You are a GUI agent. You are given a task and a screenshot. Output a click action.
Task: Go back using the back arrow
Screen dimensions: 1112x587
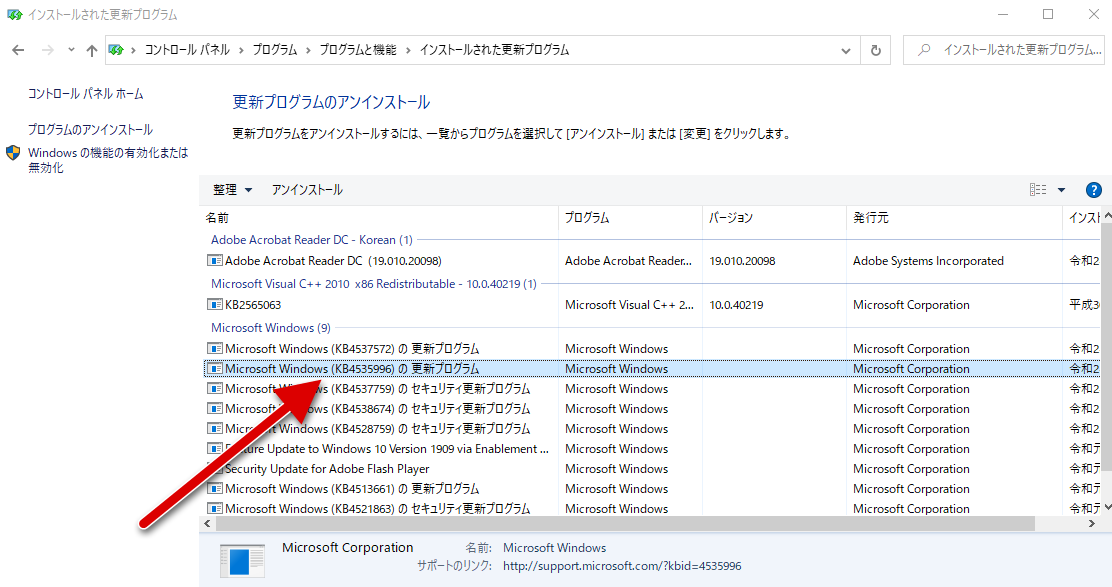18,50
